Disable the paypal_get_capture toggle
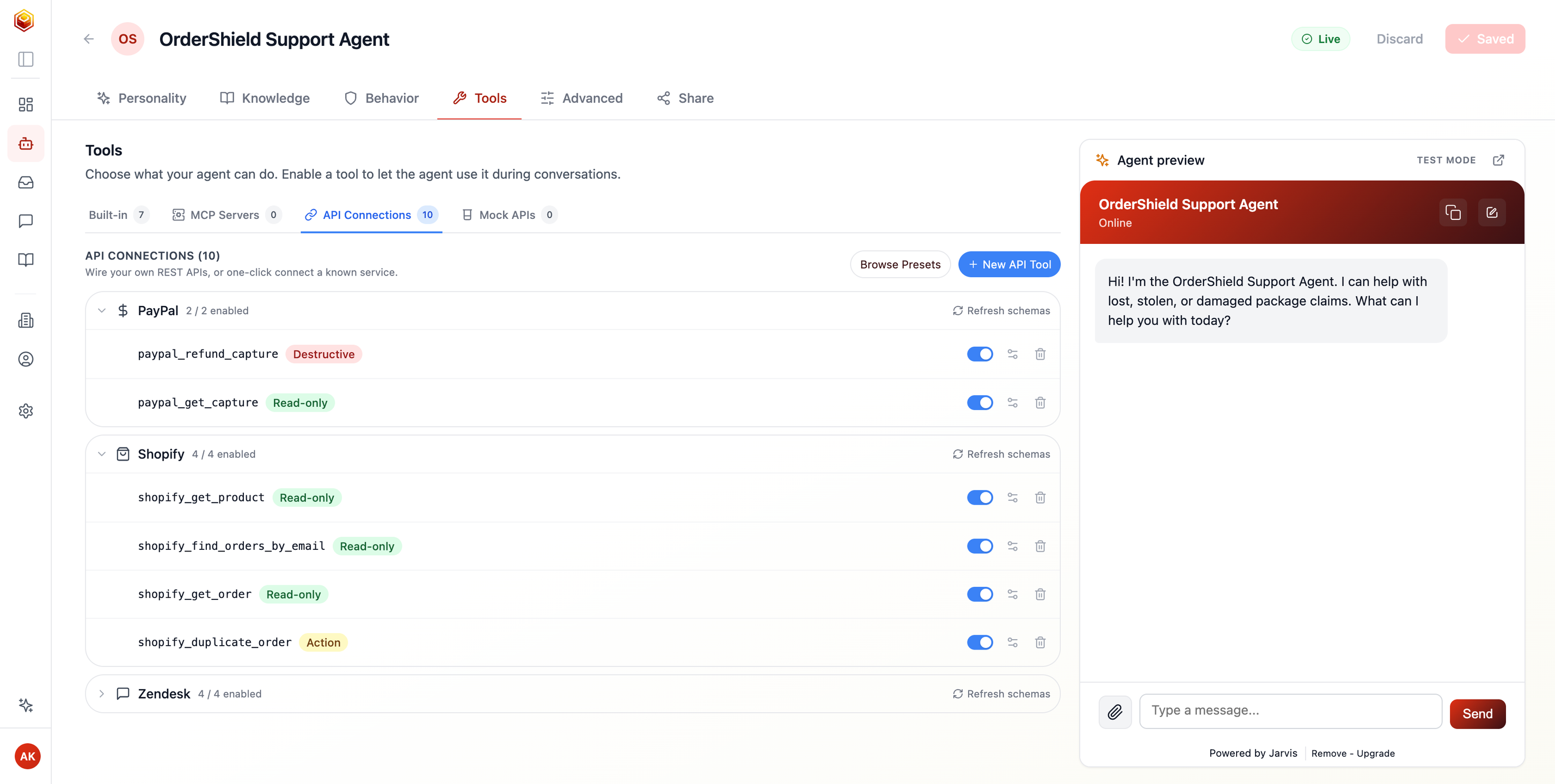 point(979,402)
